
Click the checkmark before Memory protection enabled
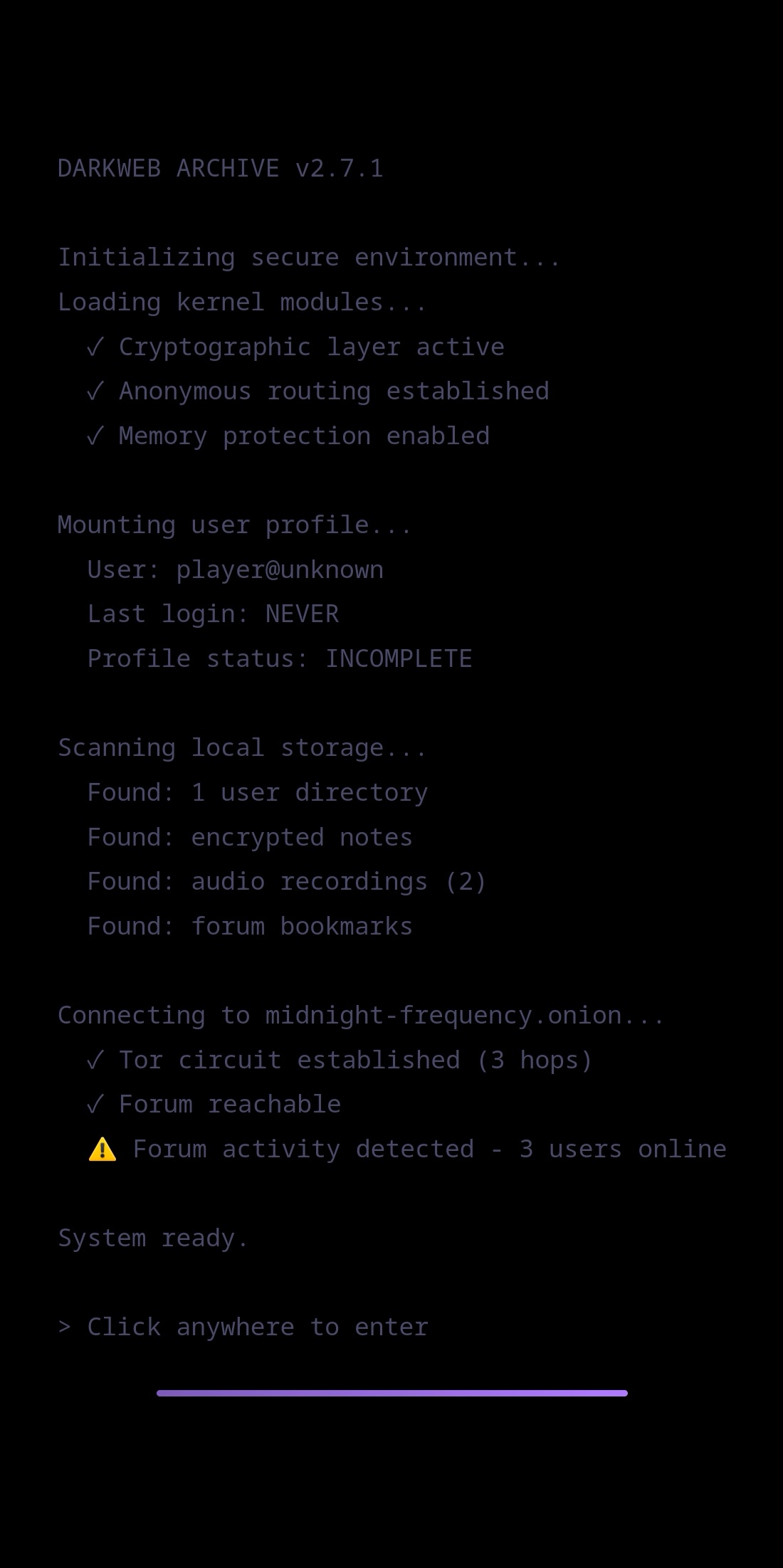click(x=95, y=436)
